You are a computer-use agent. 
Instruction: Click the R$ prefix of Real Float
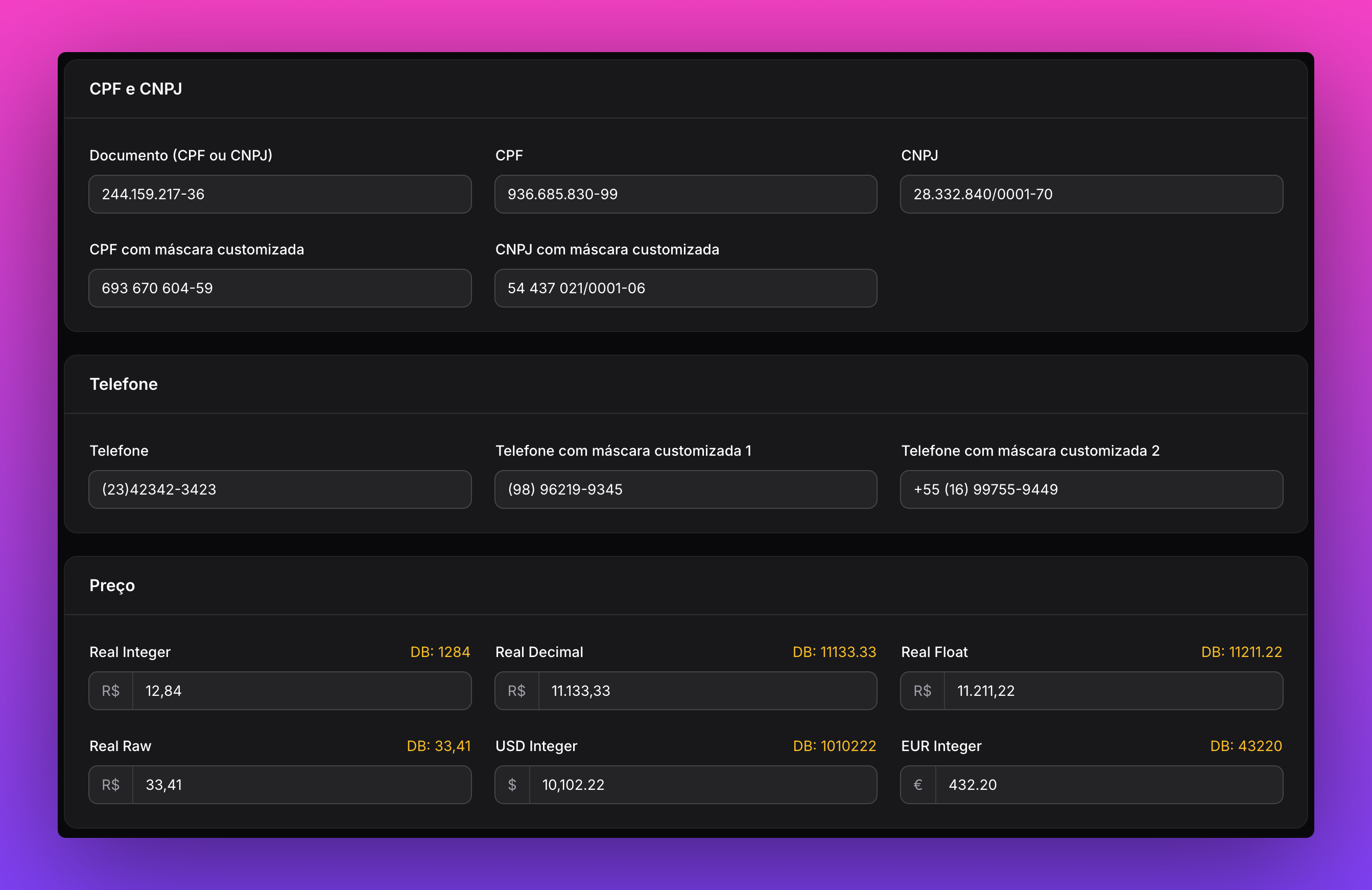922,691
